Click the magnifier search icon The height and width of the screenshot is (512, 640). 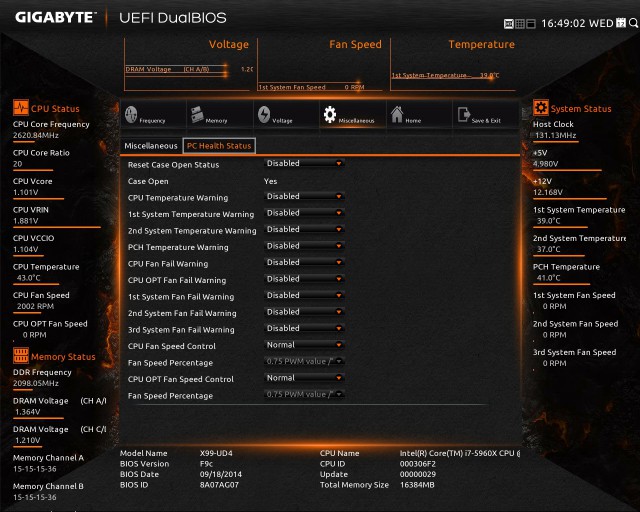click(x=633, y=23)
